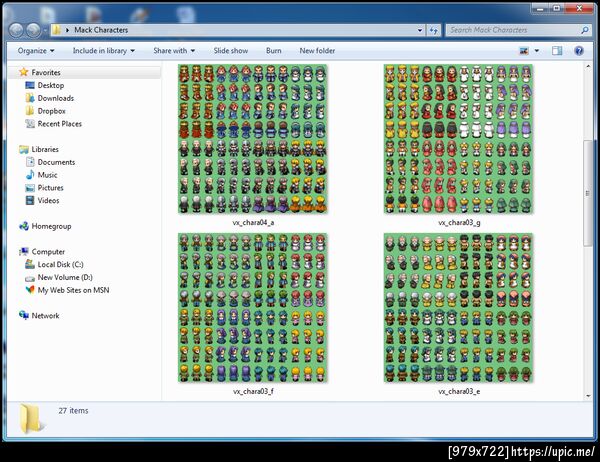Open the Dropbox folder link

[x=52, y=111]
